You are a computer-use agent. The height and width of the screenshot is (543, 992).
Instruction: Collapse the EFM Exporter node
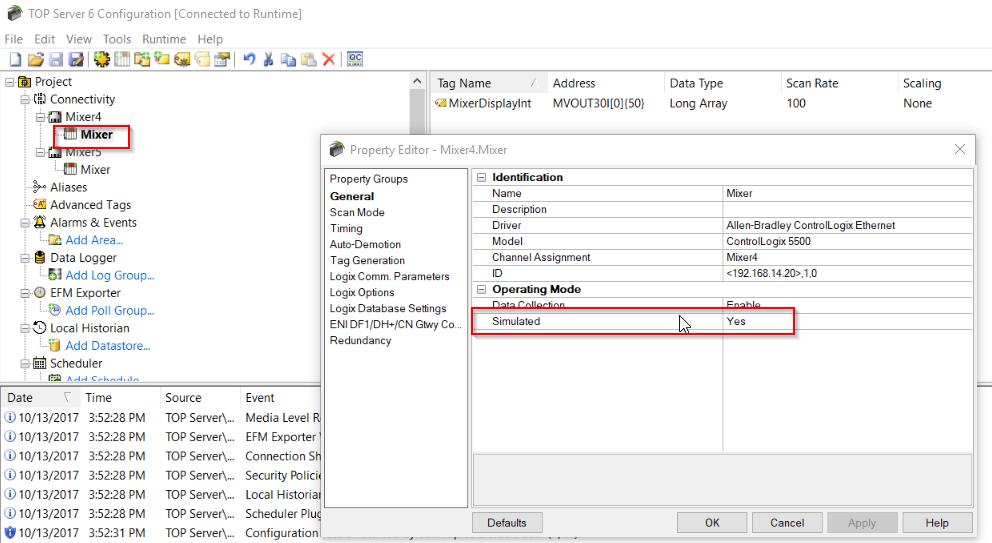[25, 293]
